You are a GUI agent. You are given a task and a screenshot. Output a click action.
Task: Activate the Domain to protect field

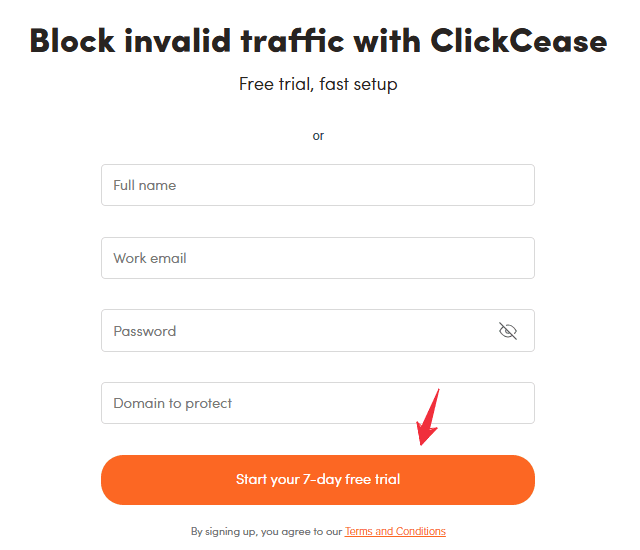[x=318, y=403]
